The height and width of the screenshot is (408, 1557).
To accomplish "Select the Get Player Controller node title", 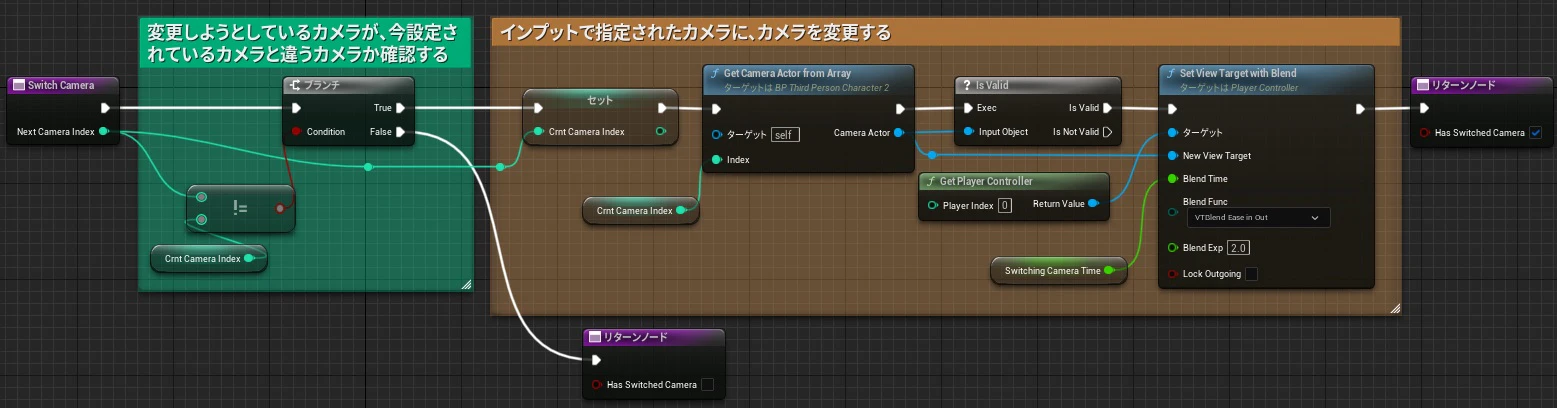I will 986,181.
